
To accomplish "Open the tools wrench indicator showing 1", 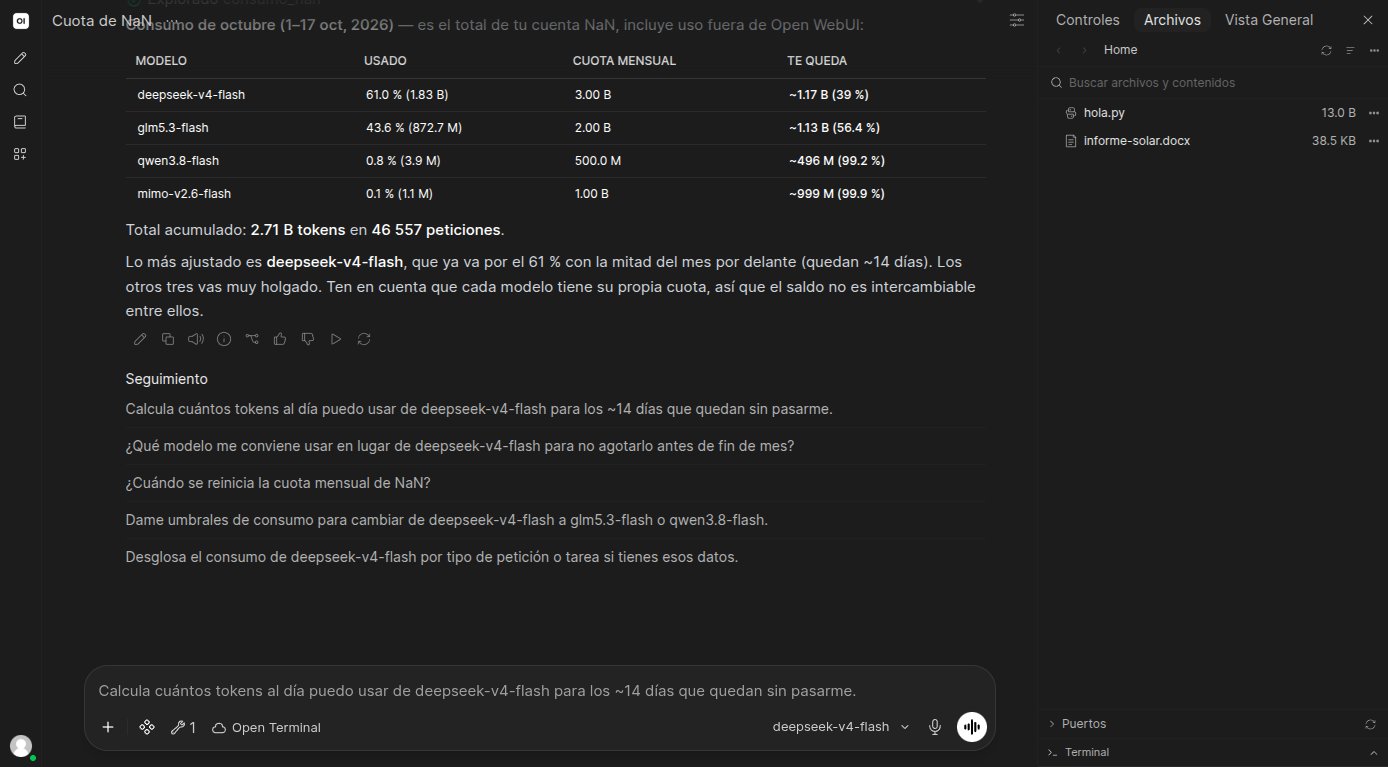I will pyautogui.click(x=183, y=727).
